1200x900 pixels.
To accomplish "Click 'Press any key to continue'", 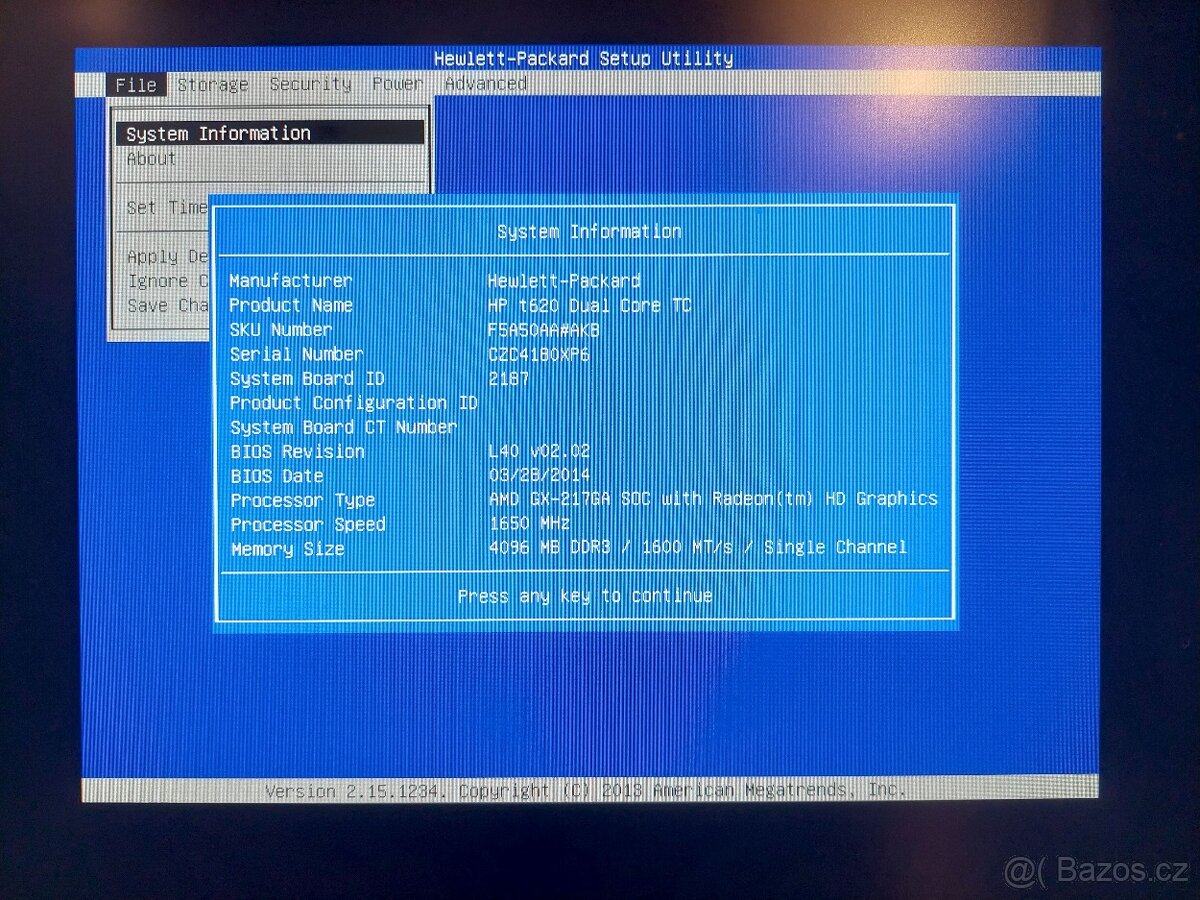I will (x=585, y=596).
